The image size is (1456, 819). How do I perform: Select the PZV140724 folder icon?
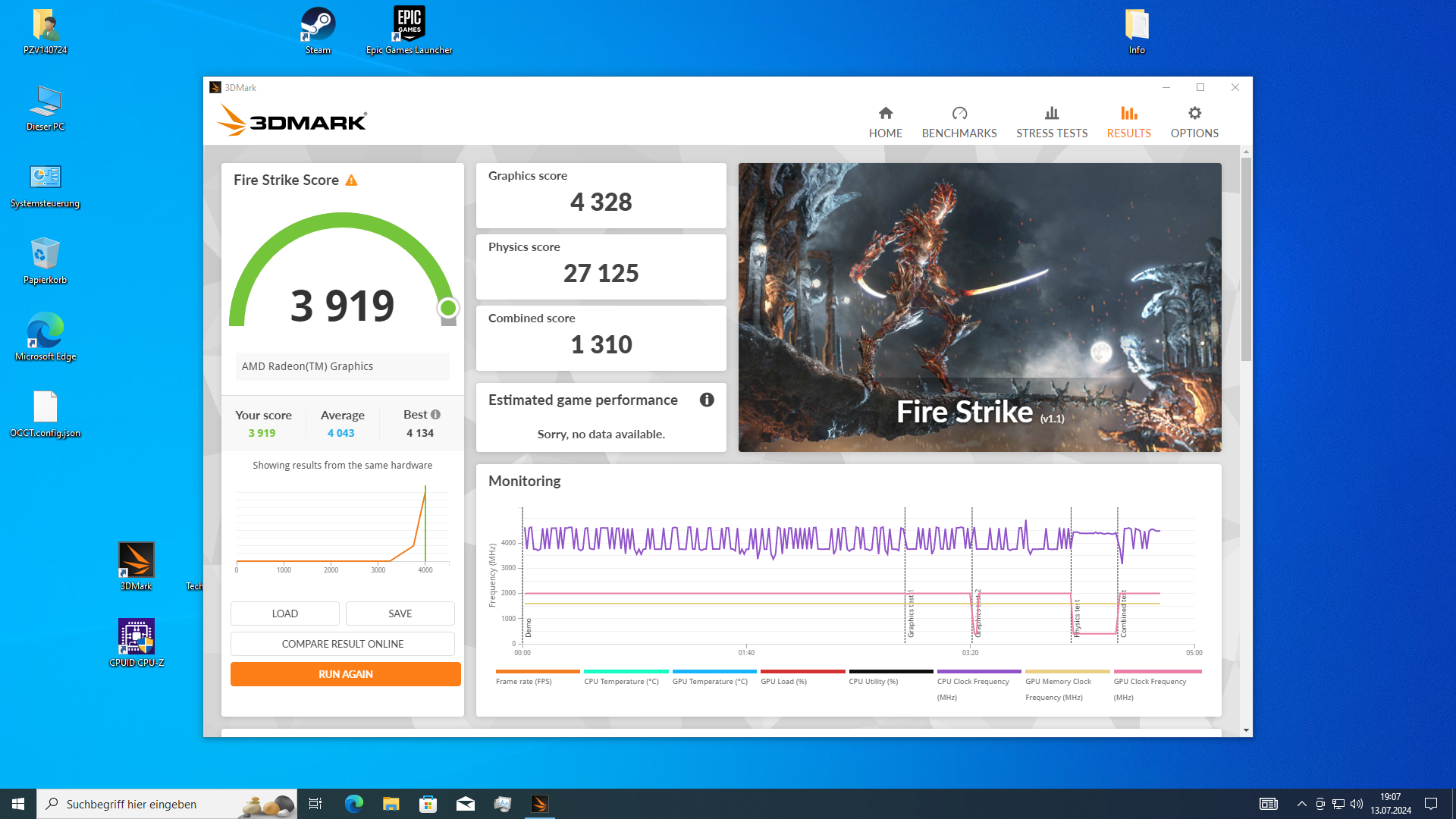coord(45,31)
